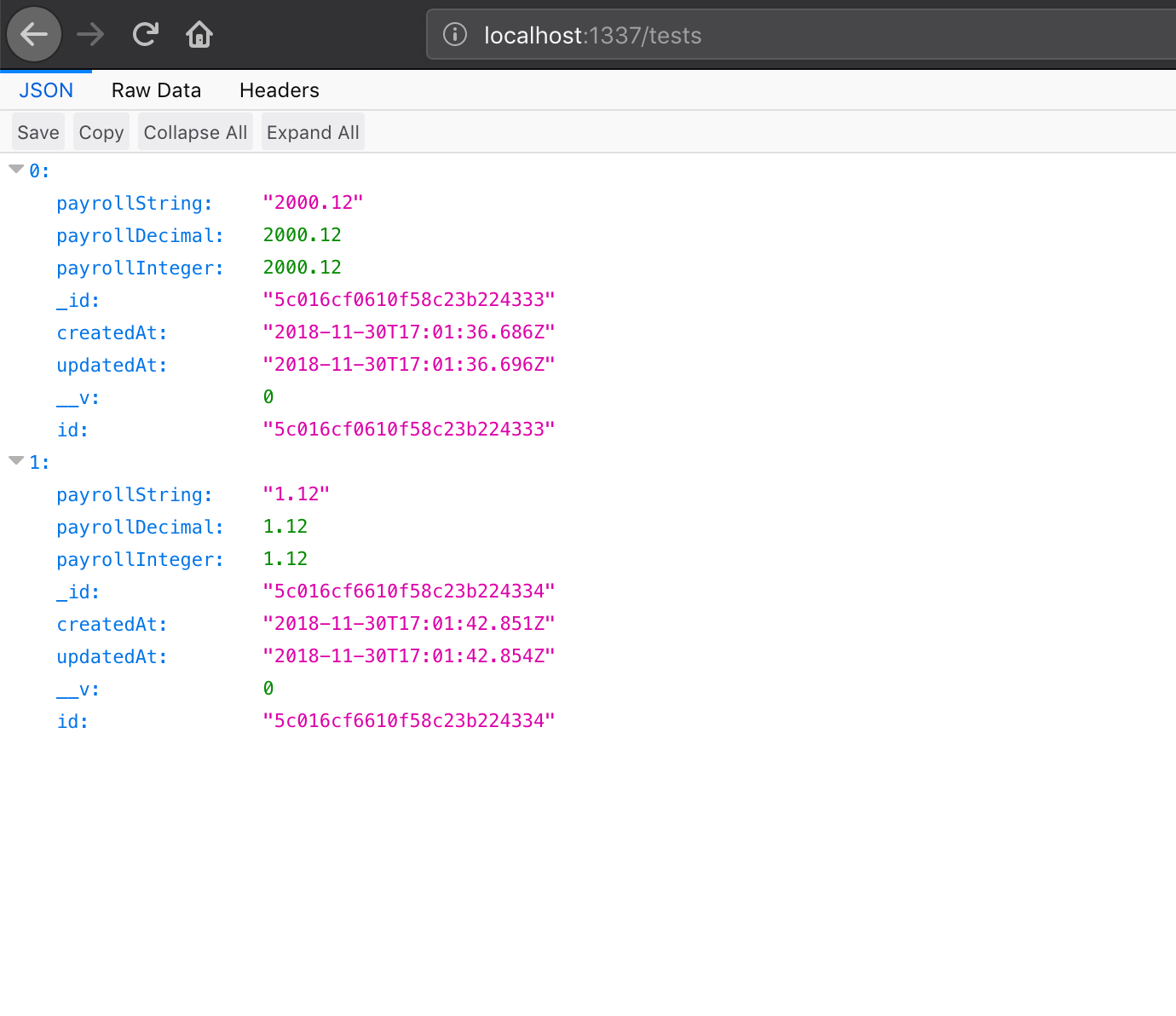Screen dimensions: 1176x1016
Task: Click the Collapse All button
Action: 195,131
